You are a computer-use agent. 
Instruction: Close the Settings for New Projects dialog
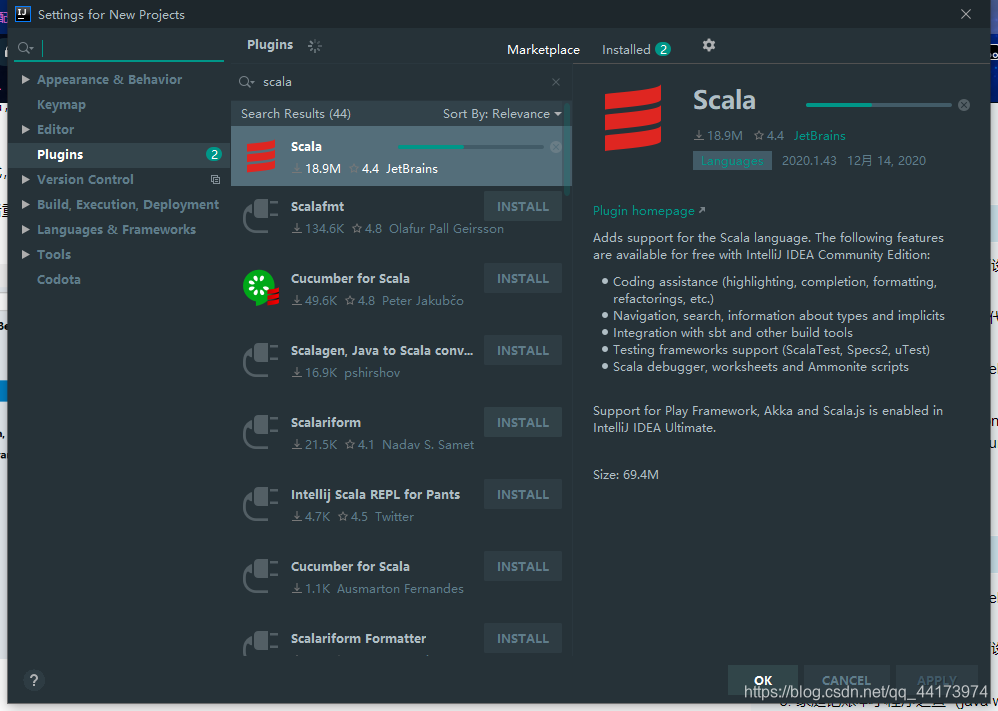click(966, 14)
